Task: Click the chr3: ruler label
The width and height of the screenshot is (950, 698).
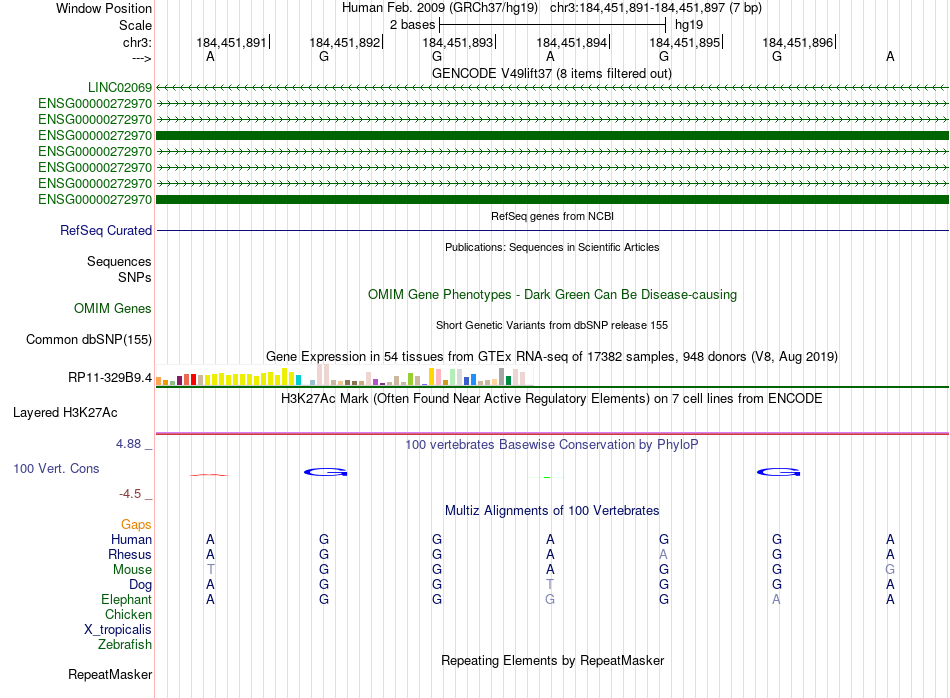Action: point(137,42)
